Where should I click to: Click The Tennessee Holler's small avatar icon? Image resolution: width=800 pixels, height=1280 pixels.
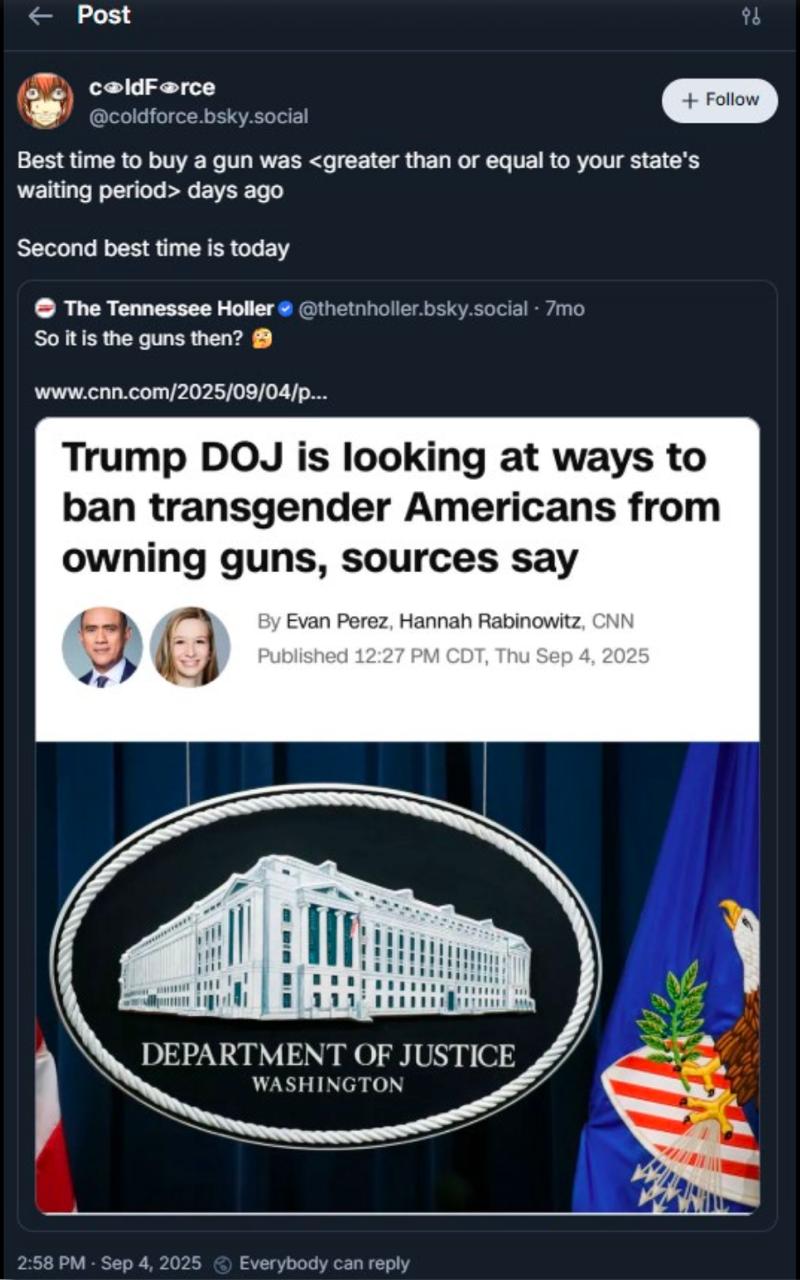(45, 309)
